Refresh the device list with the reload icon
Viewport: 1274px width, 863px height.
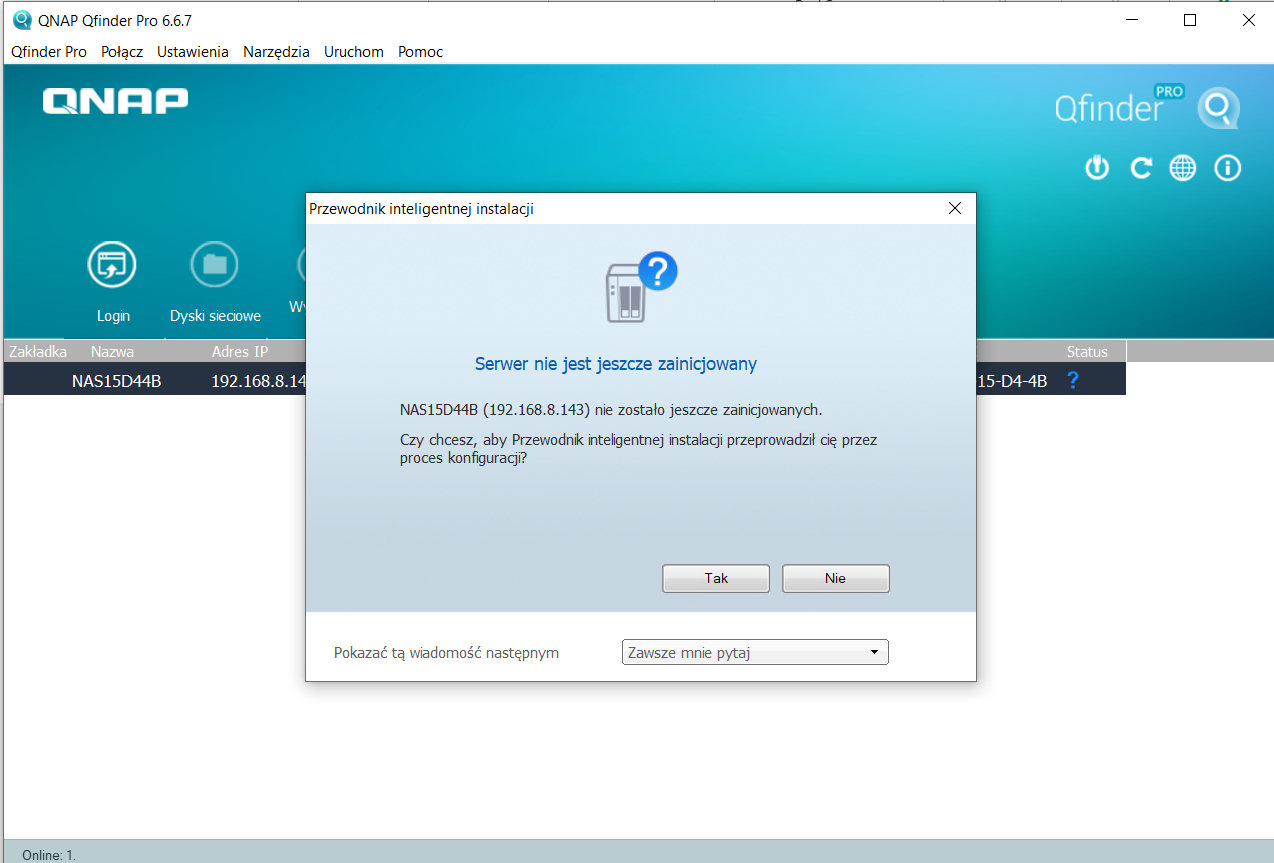point(1140,168)
